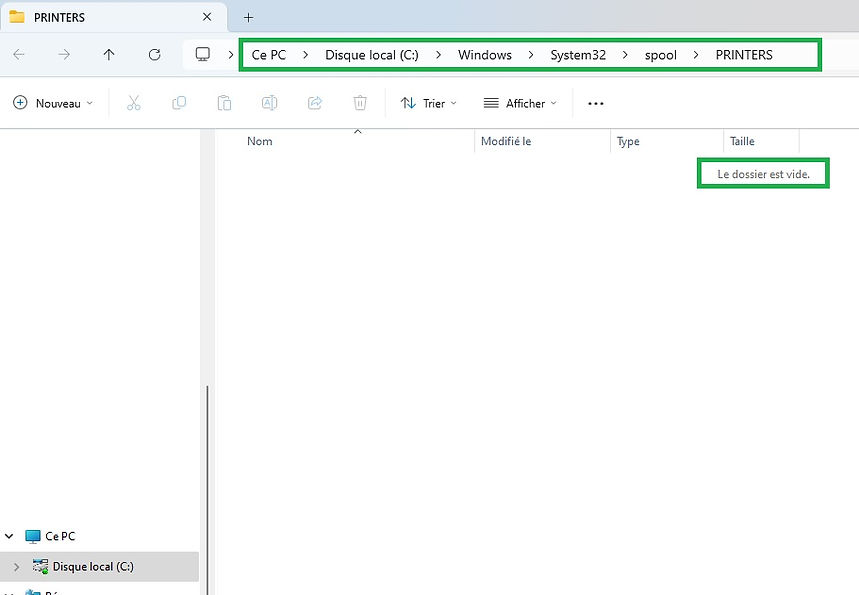859x595 pixels.
Task: Click Ce PC in the address bar
Action: pyautogui.click(x=269, y=55)
